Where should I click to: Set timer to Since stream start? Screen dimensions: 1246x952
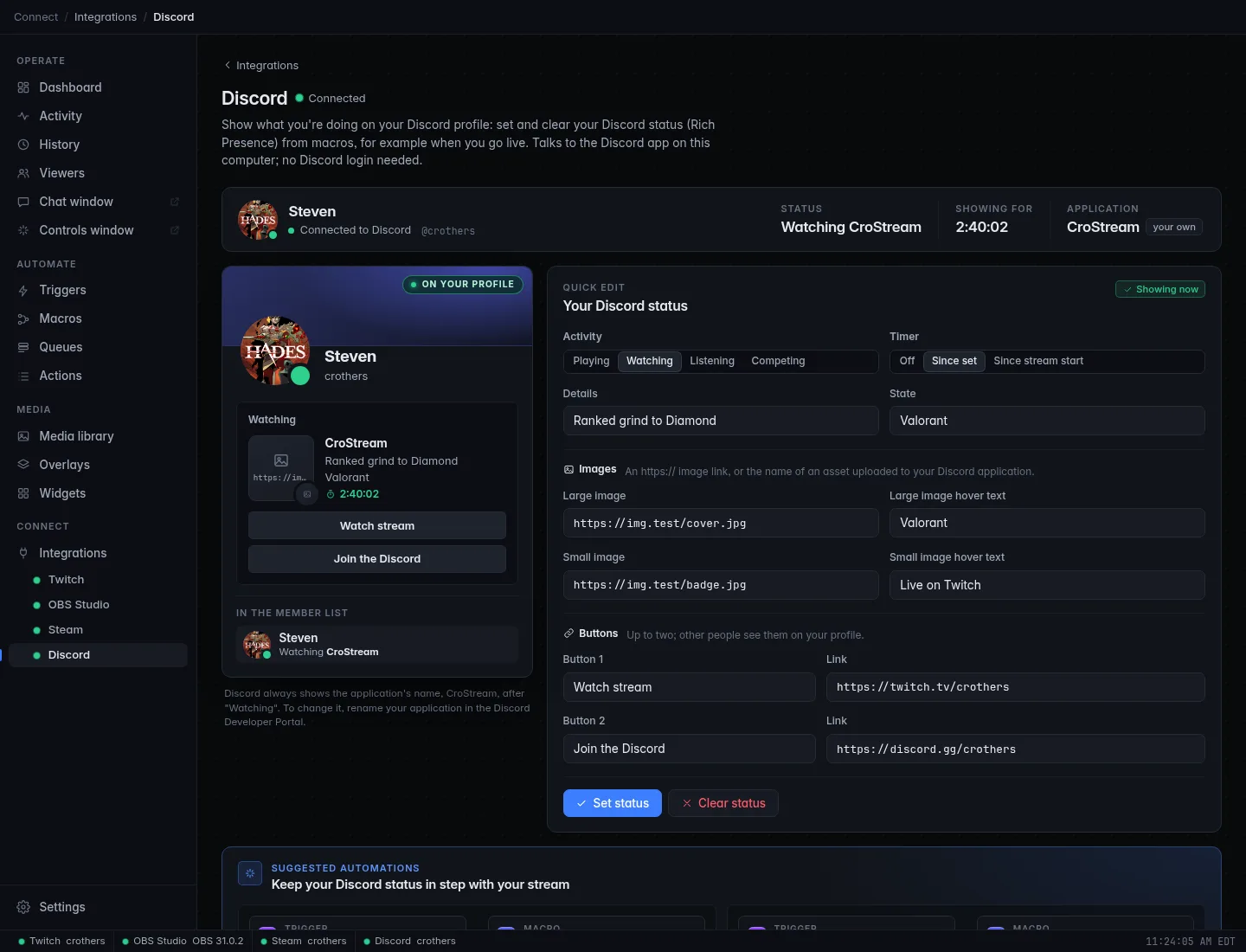pyautogui.click(x=1038, y=361)
